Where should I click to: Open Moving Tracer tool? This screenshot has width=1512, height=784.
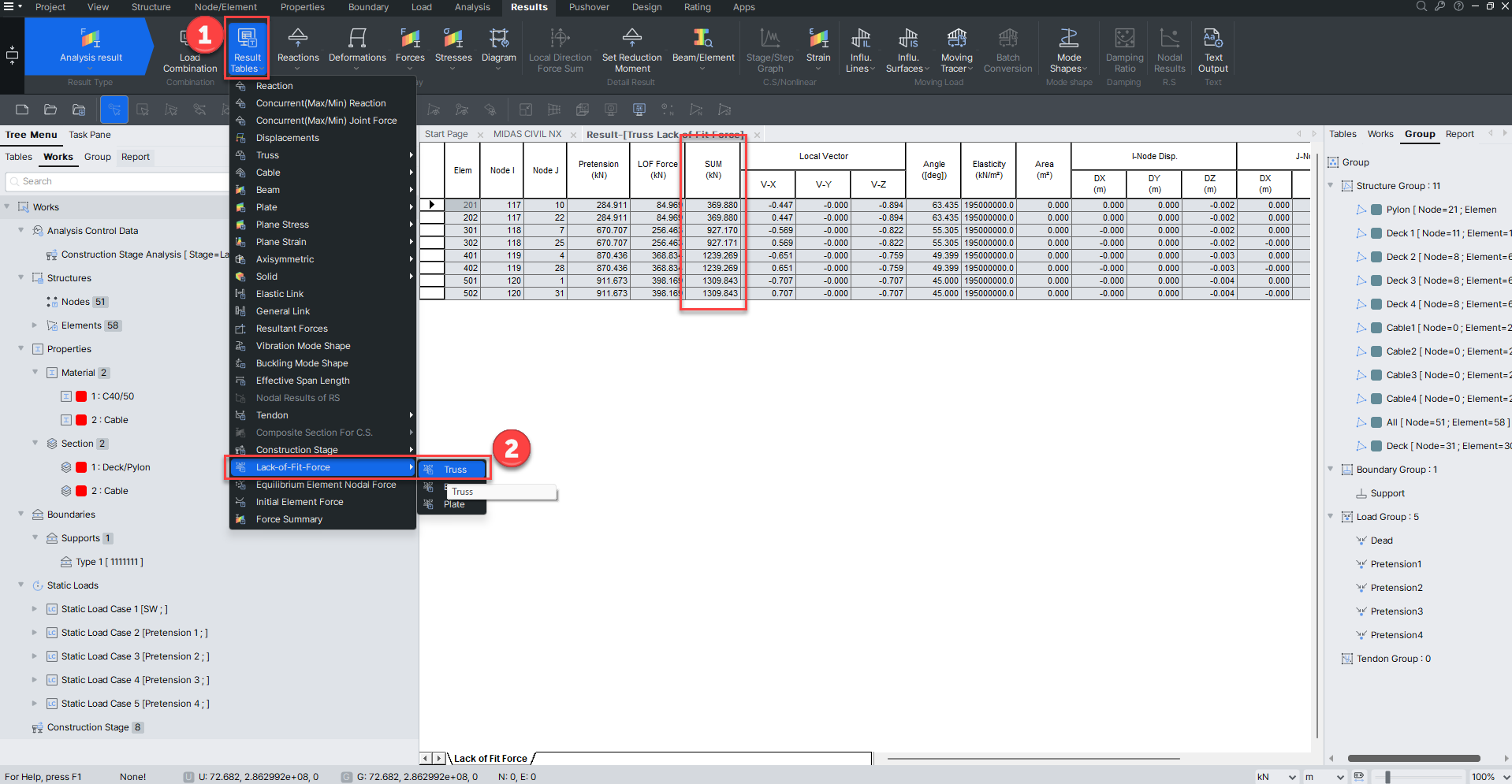956,50
